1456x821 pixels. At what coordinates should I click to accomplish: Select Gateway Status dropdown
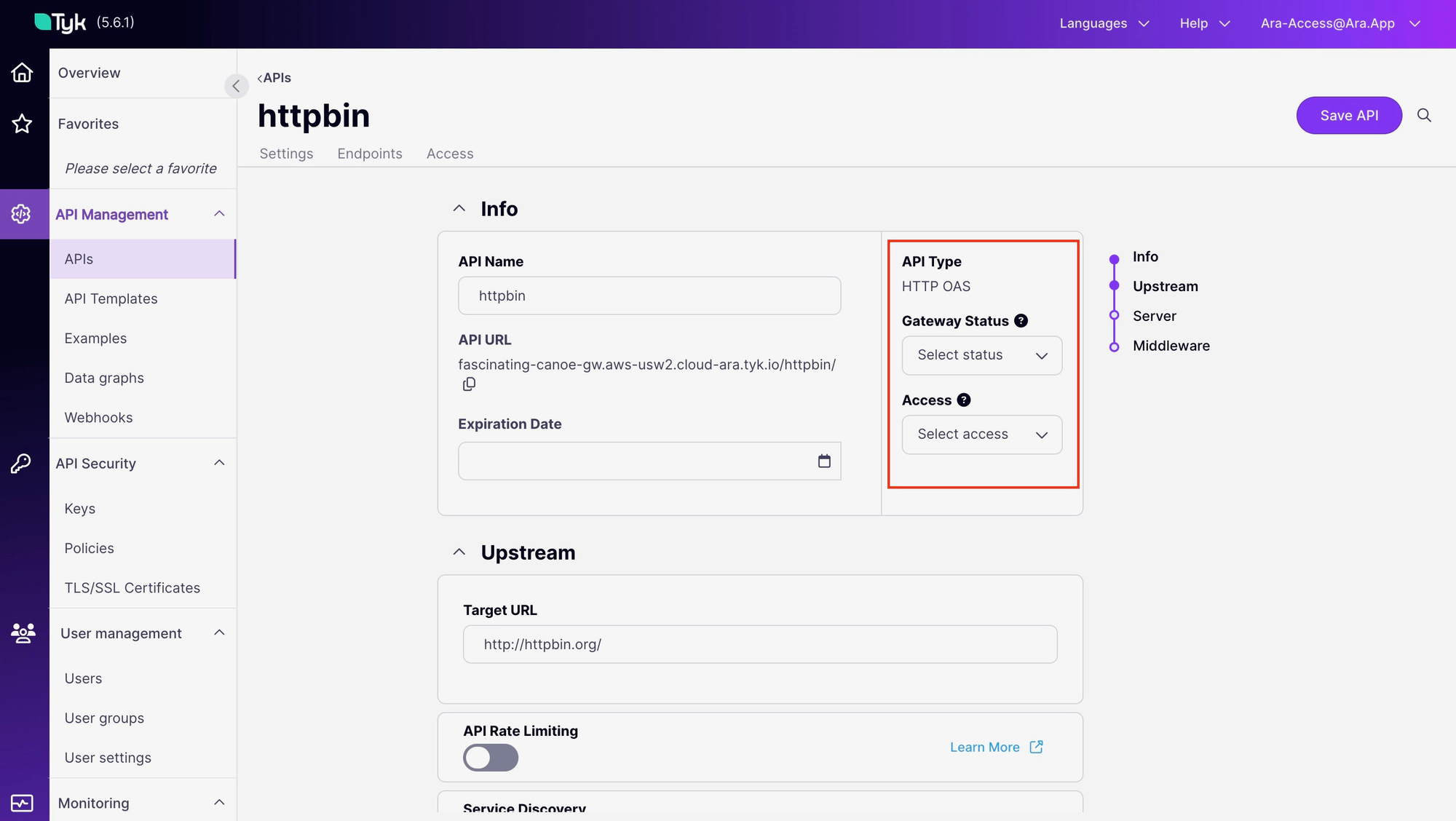[982, 355]
